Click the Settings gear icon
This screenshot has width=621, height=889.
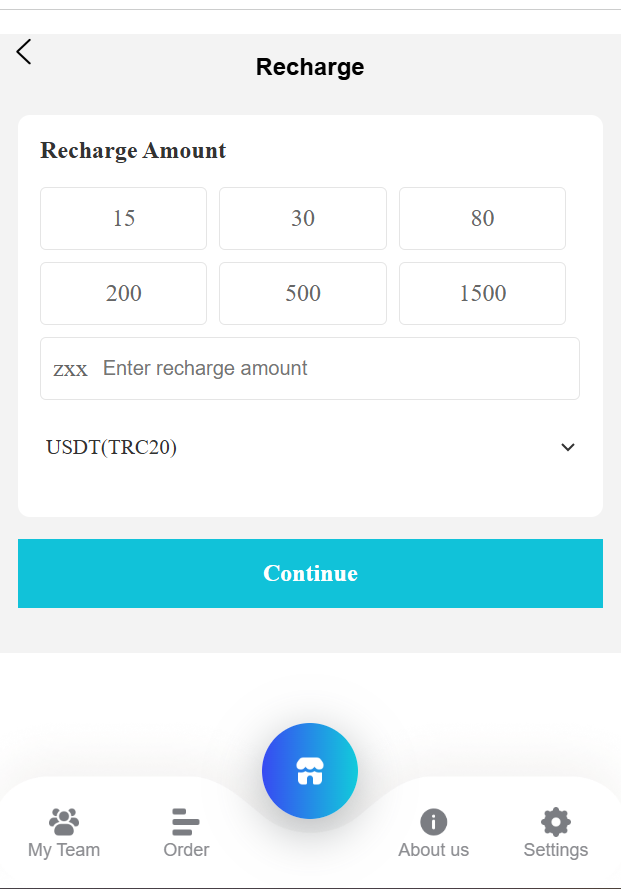555,822
